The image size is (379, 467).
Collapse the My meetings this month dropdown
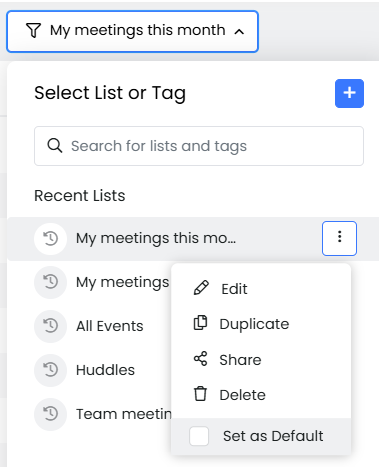coord(132,31)
